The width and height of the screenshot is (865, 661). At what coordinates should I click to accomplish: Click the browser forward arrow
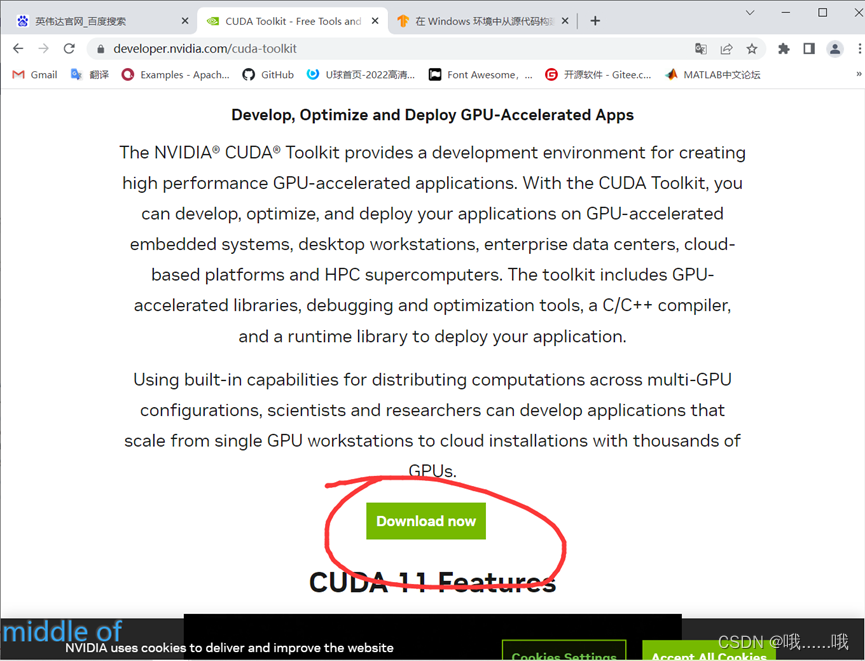[44, 49]
